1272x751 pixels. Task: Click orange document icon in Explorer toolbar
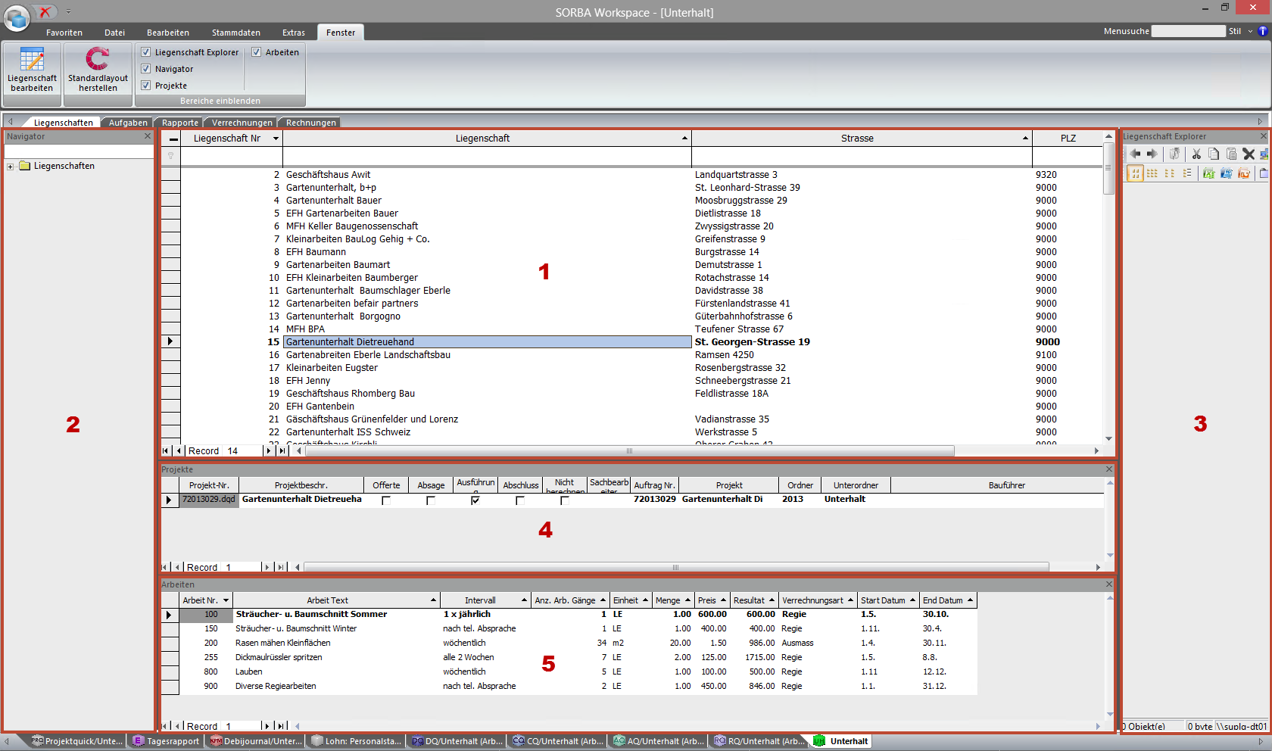[1244, 174]
